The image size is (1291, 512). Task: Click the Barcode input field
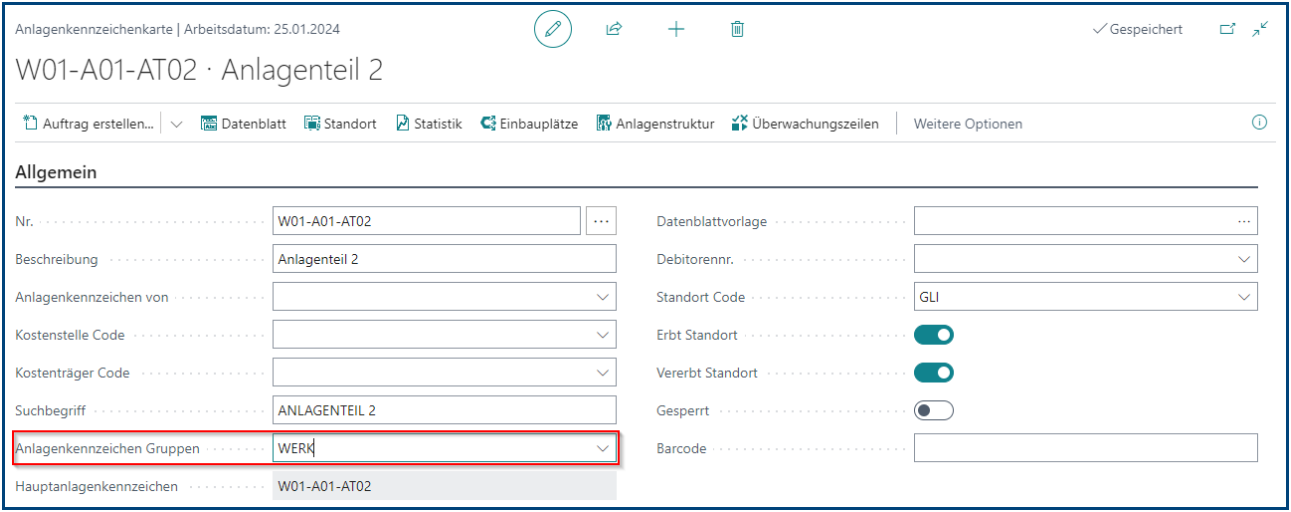coord(1086,449)
